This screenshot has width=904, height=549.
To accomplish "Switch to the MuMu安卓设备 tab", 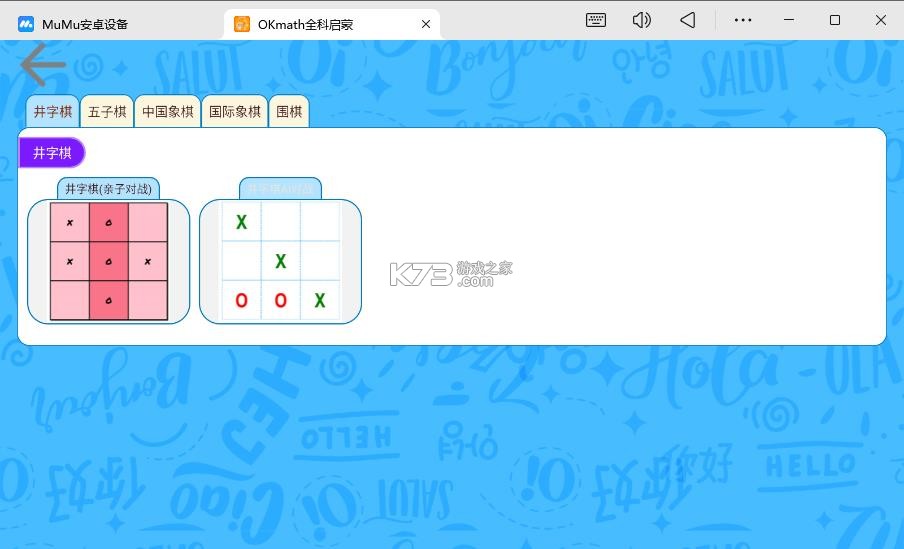I will [85, 24].
